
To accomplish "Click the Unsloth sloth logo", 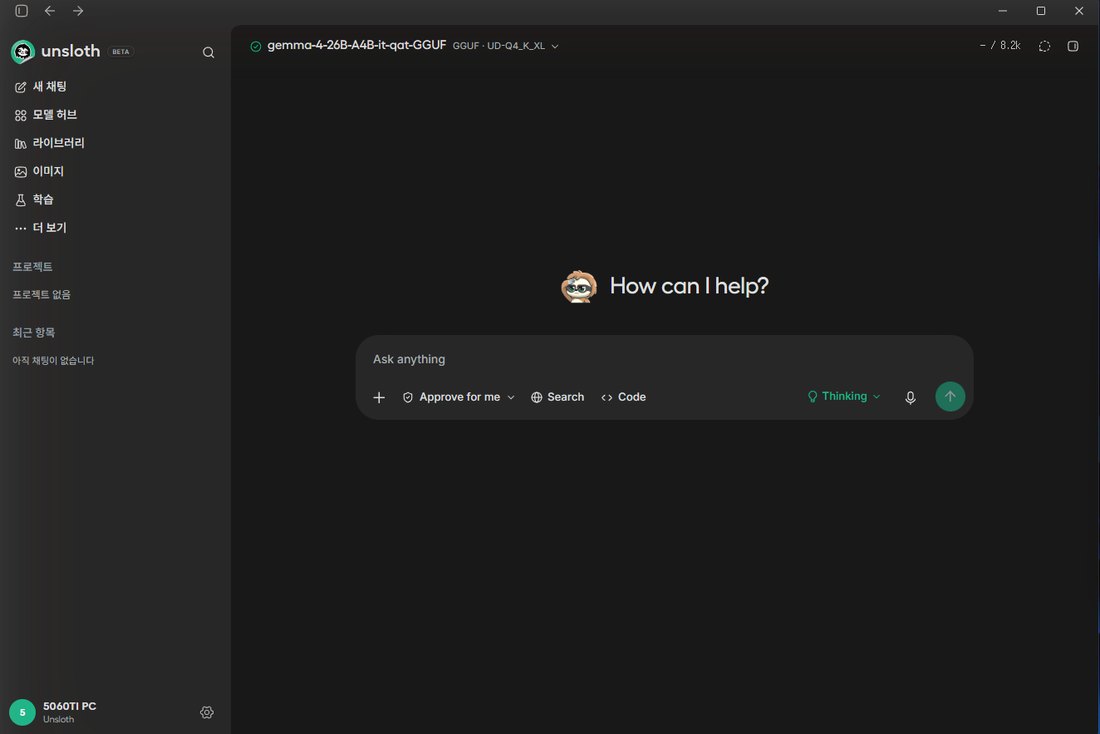I will 22,51.
